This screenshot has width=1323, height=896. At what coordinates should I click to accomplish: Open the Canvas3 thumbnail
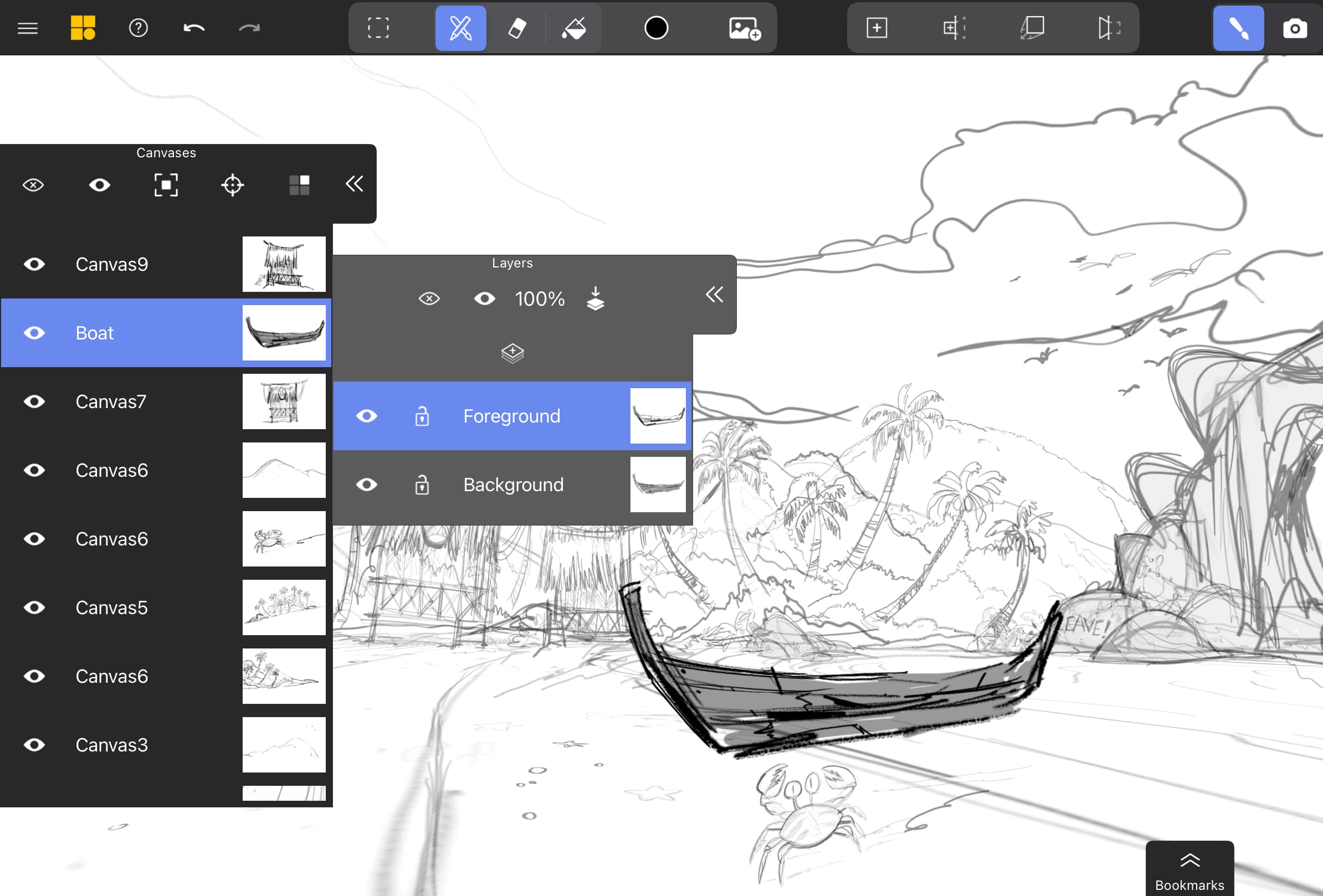click(284, 745)
